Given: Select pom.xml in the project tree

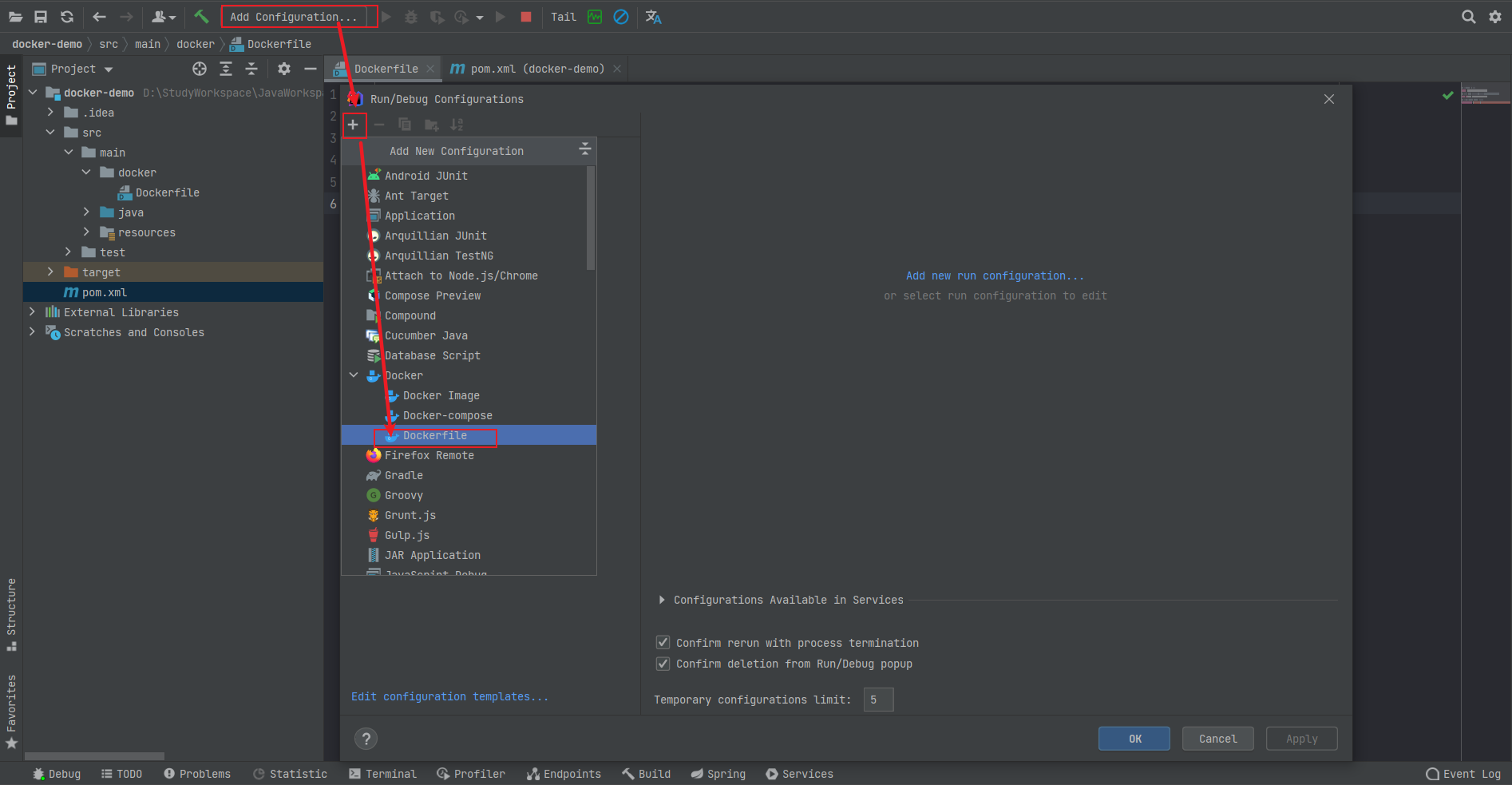Looking at the screenshot, I should 173,292.
